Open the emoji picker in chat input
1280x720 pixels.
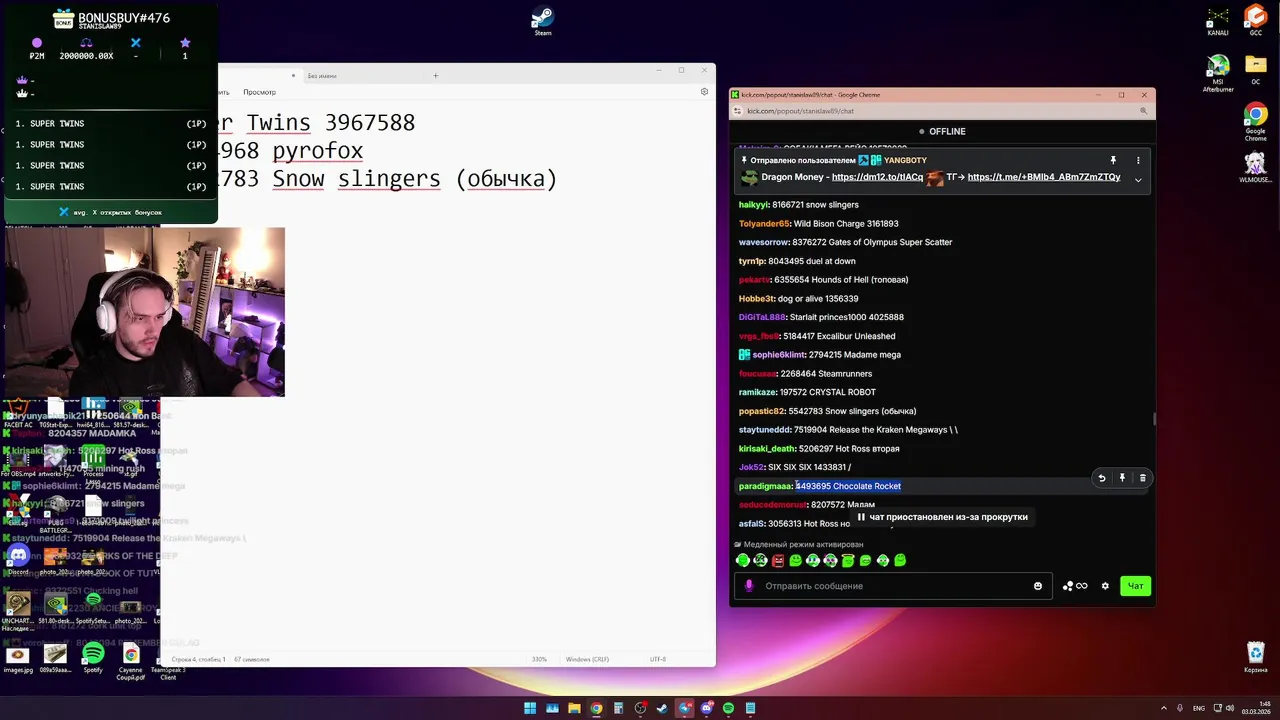1038,586
